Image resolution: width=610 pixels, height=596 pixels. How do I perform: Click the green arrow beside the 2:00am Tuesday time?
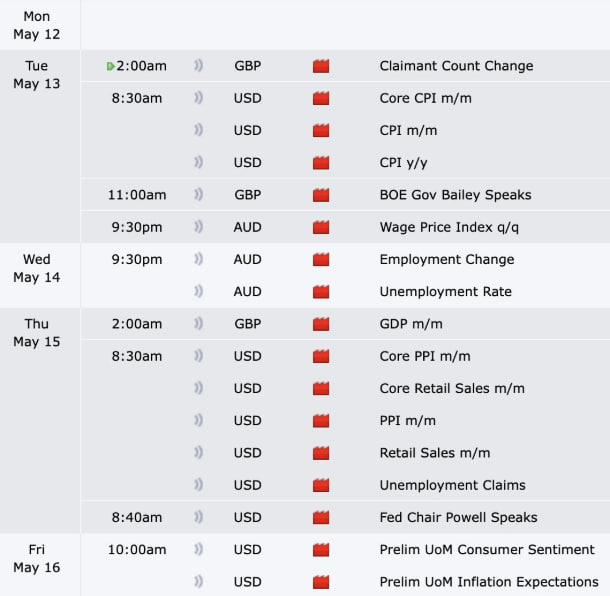tap(110, 66)
